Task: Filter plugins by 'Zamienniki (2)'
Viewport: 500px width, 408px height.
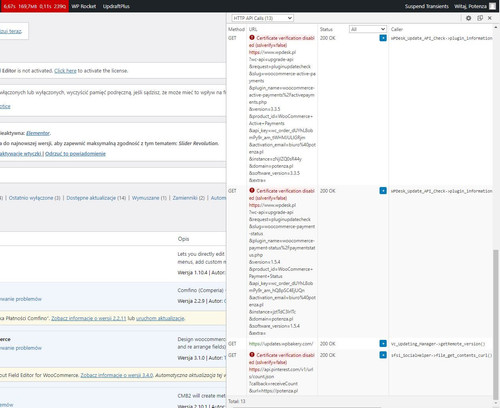Action: 189,198
